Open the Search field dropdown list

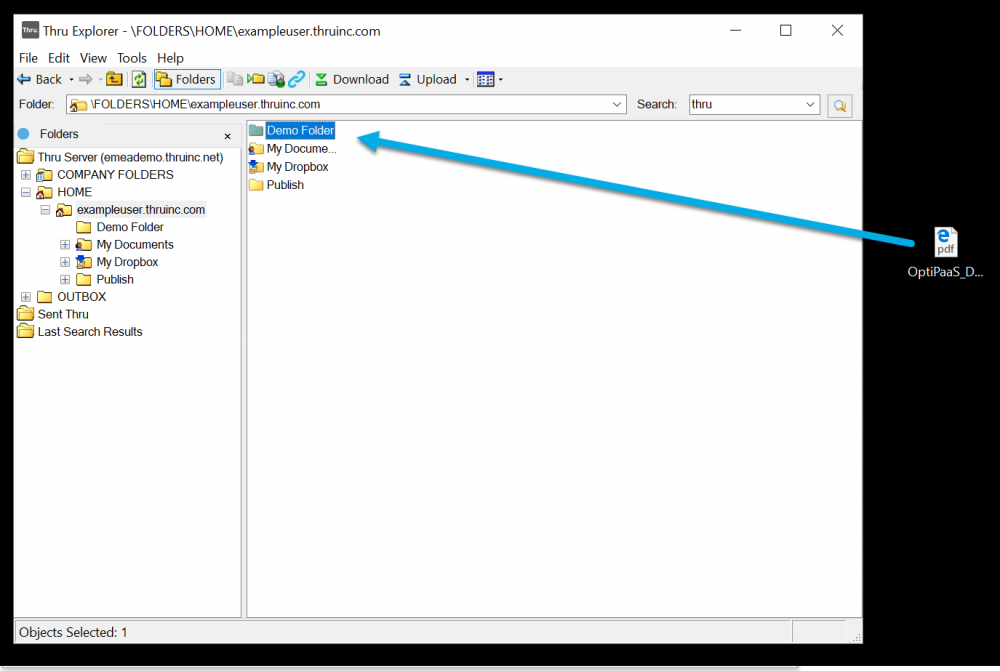tap(810, 105)
